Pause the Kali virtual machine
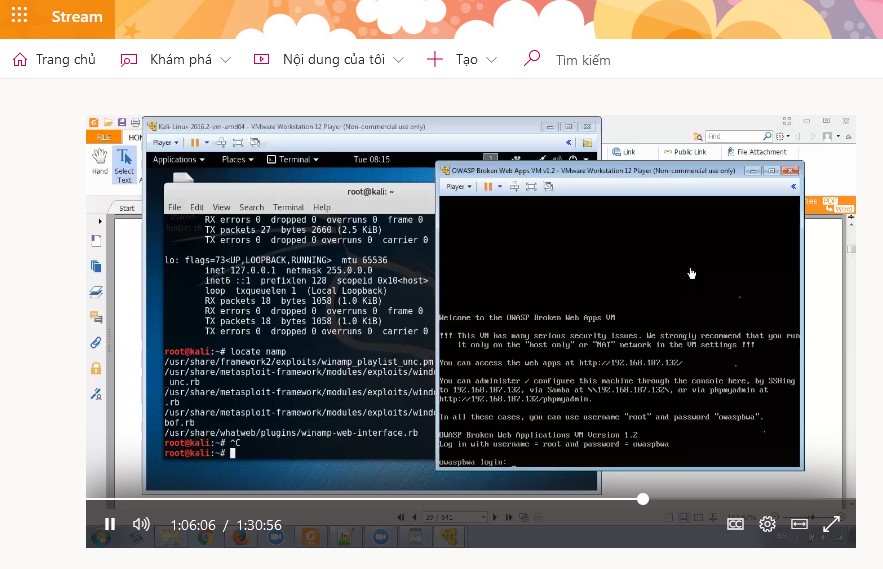Viewport: 883px width, 569px height. click(195, 143)
